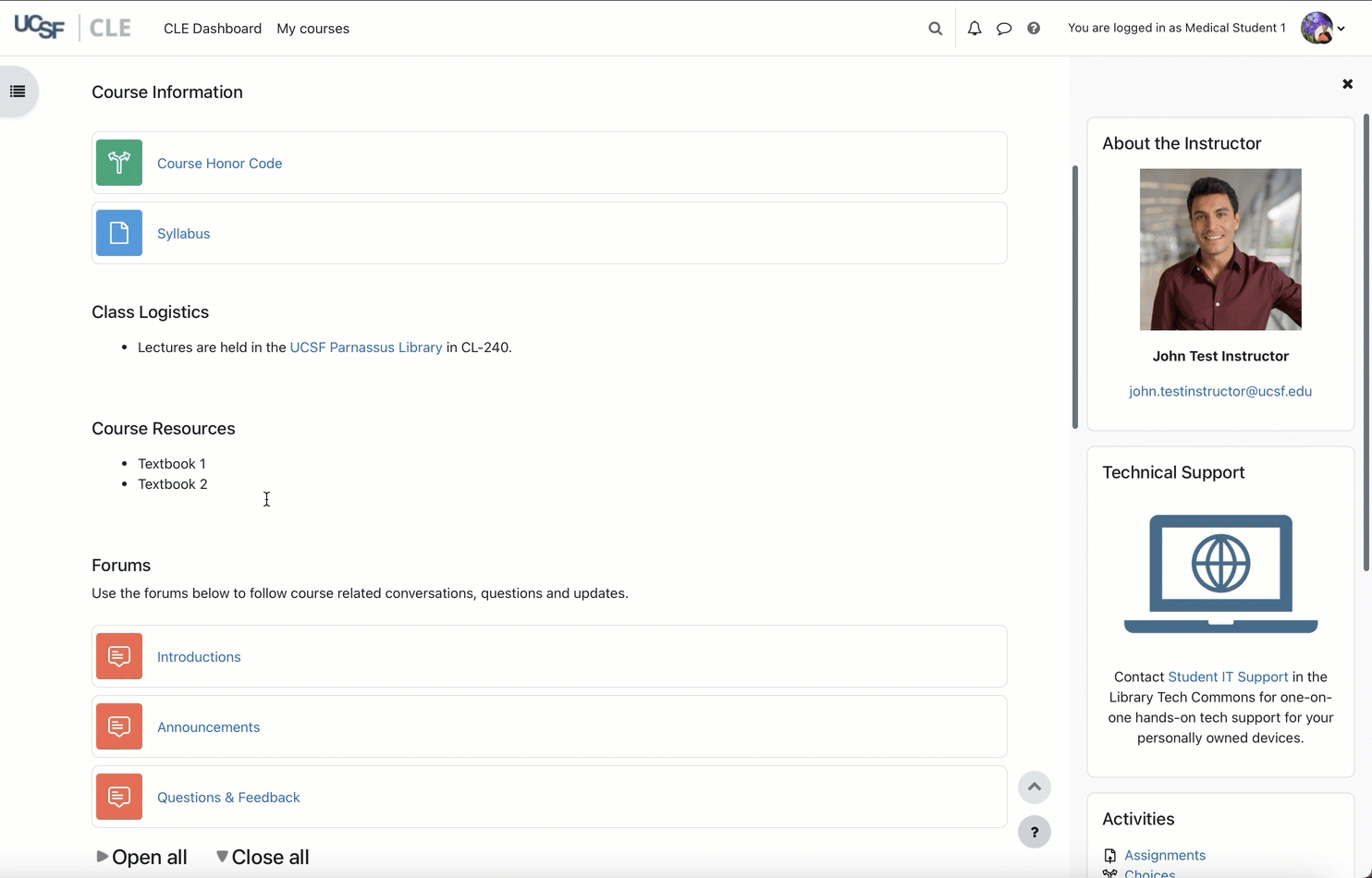Open the floating footer help button
The image size is (1372, 878).
tap(1034, 832)
